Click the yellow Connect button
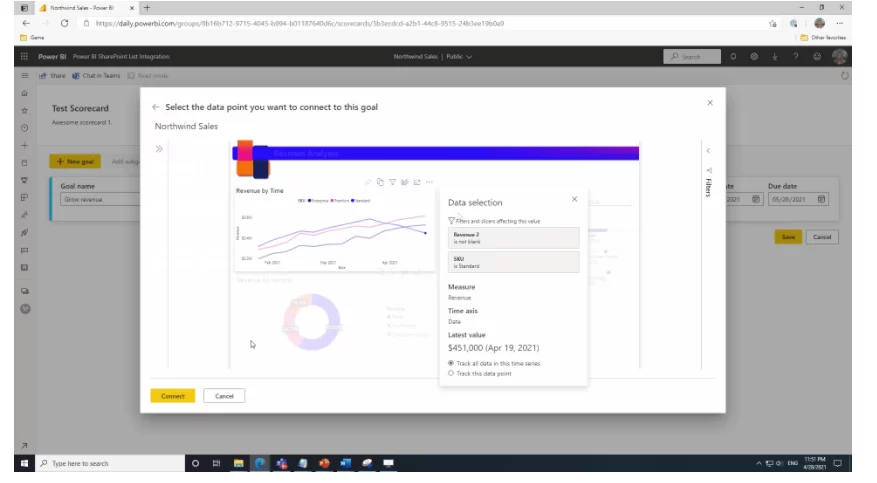 tap(173, 396)
